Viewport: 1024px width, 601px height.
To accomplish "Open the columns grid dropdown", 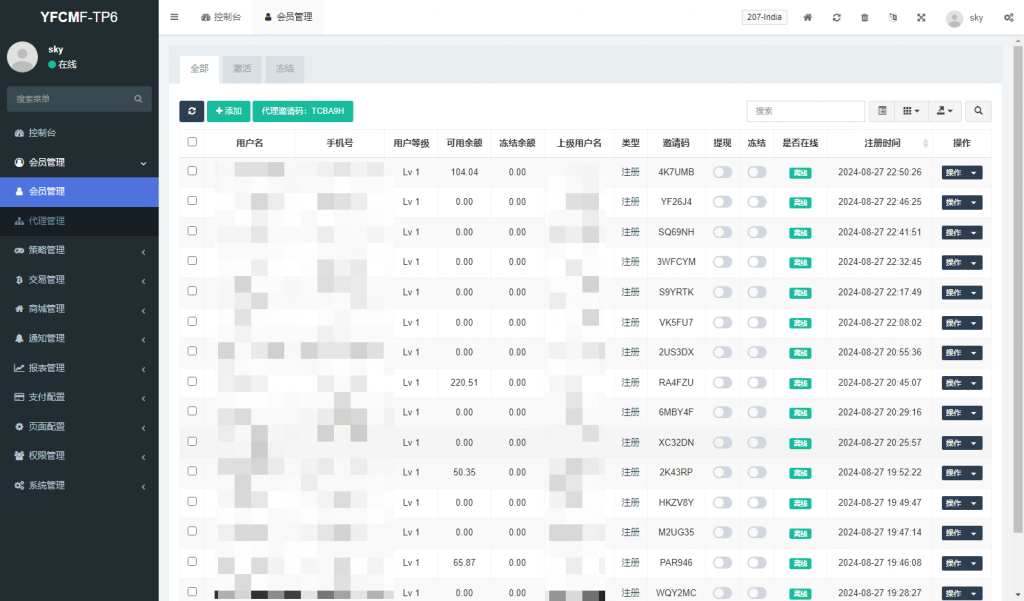I will 911,111.
